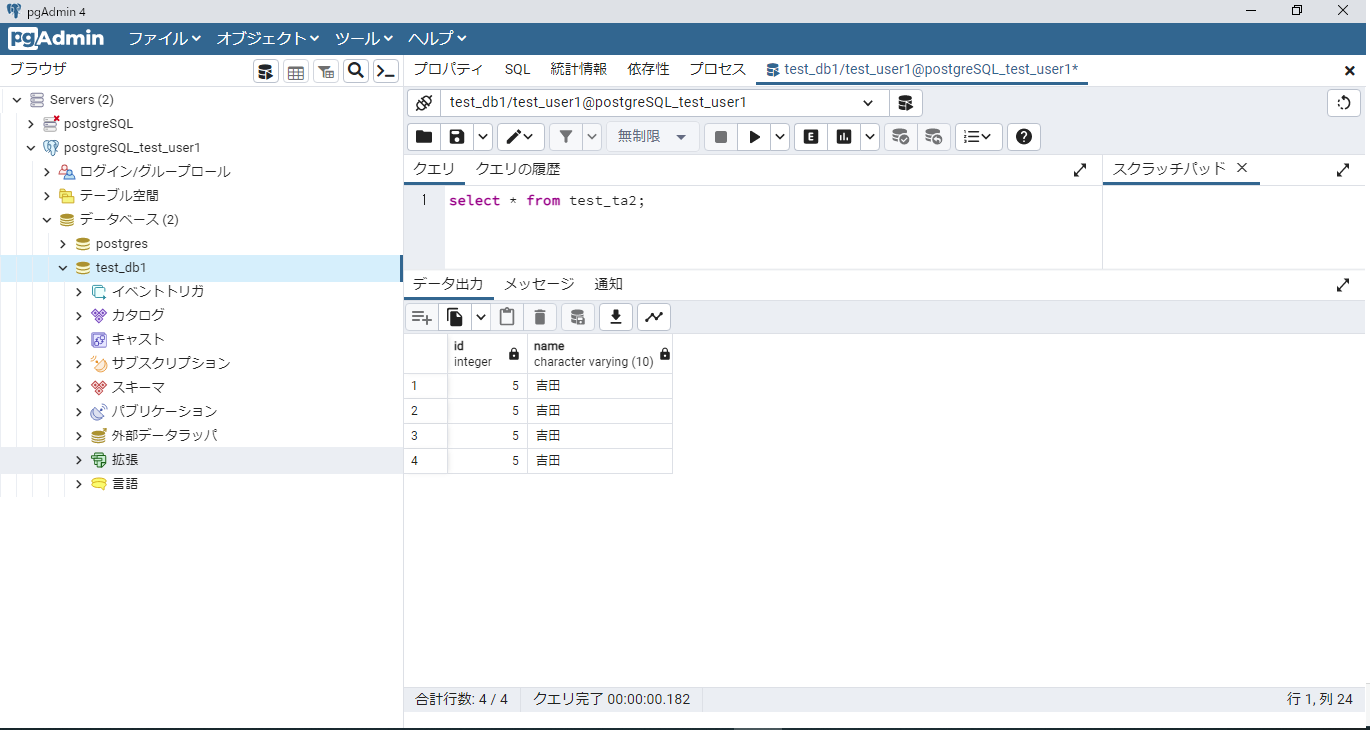
Task: Click the search objects magnifier icon
Action: tap(356, 71)
